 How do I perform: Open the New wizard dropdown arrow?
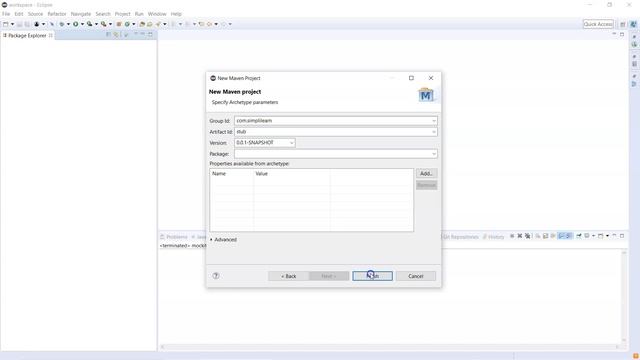[x=12, y=24]
